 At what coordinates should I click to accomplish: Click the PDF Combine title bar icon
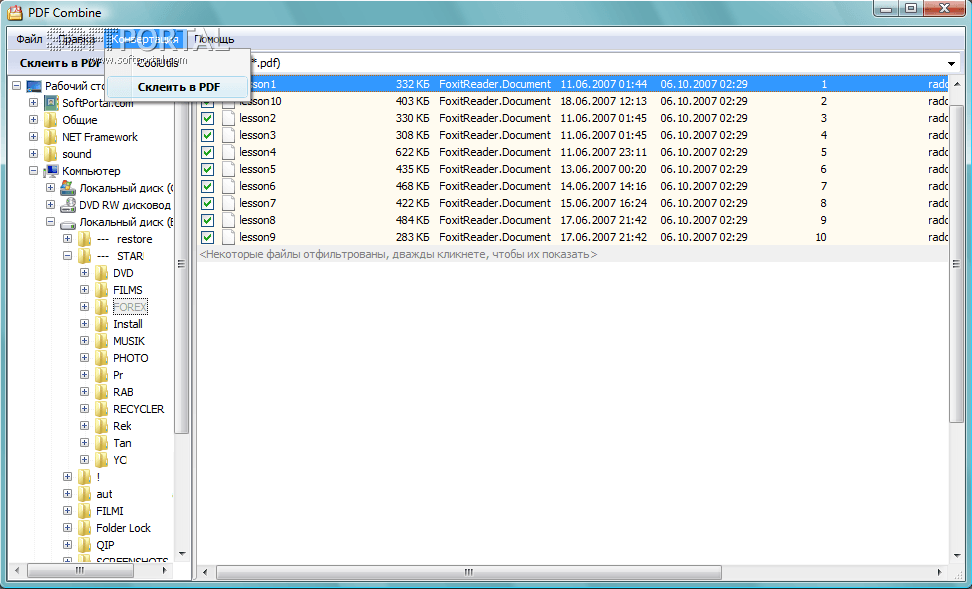pos(15,12)
